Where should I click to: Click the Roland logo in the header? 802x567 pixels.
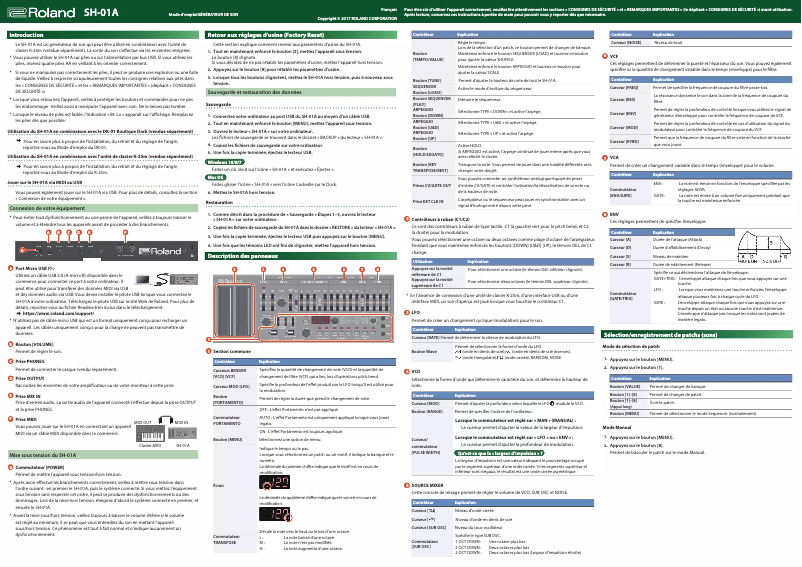click(37, 11)
